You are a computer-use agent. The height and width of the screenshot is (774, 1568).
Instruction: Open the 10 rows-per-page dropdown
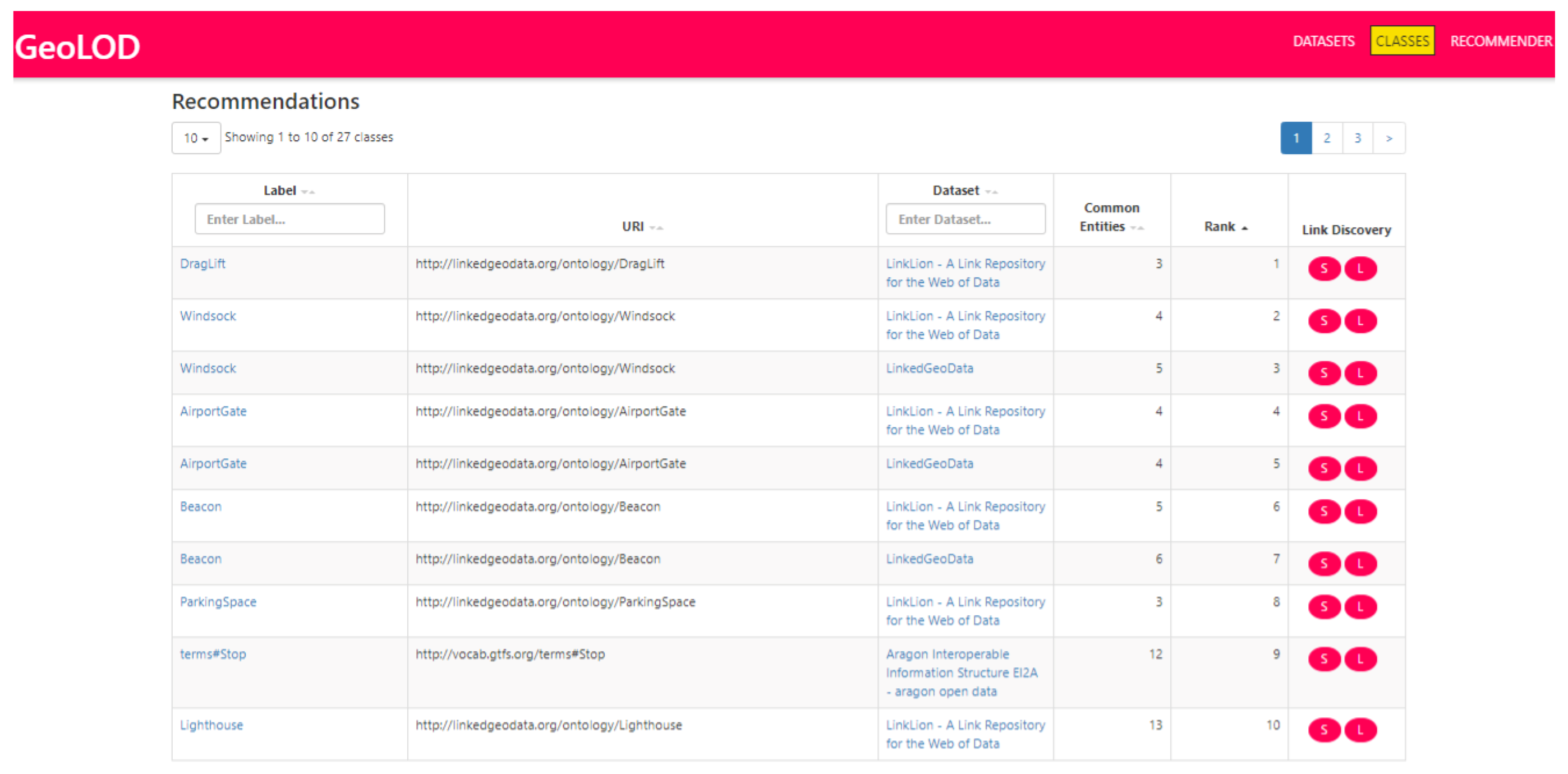point(196,138)
